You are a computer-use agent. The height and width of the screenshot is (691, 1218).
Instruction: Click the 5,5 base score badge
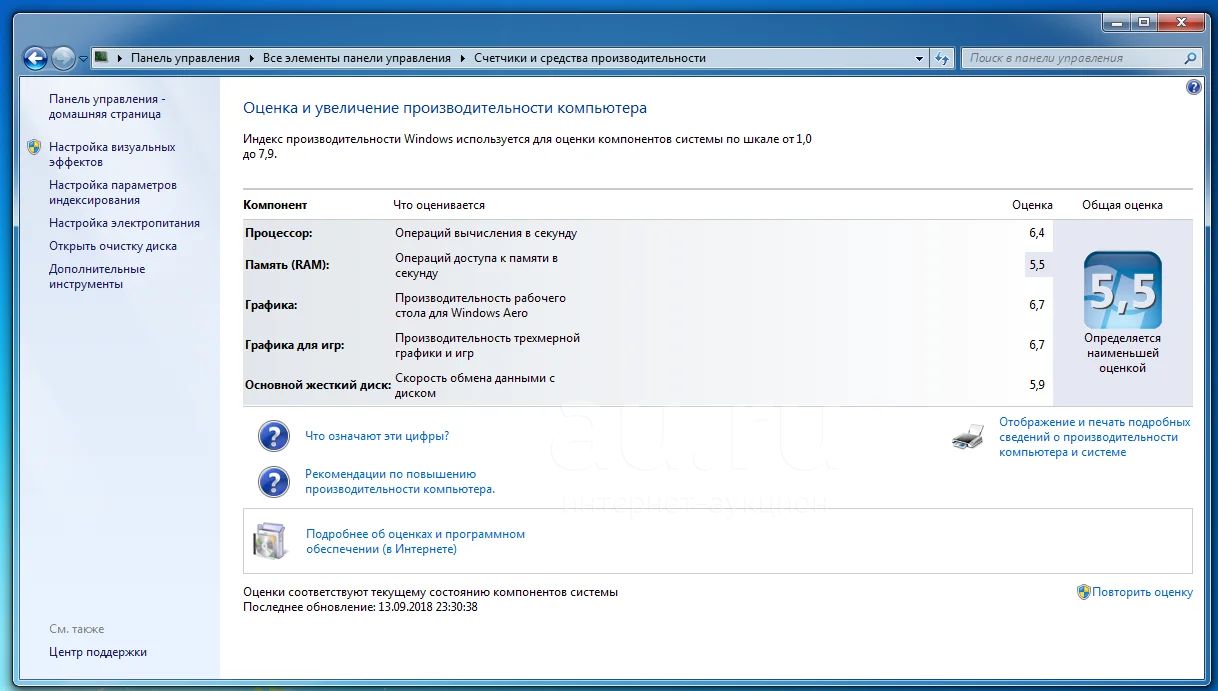point(1122,290)
